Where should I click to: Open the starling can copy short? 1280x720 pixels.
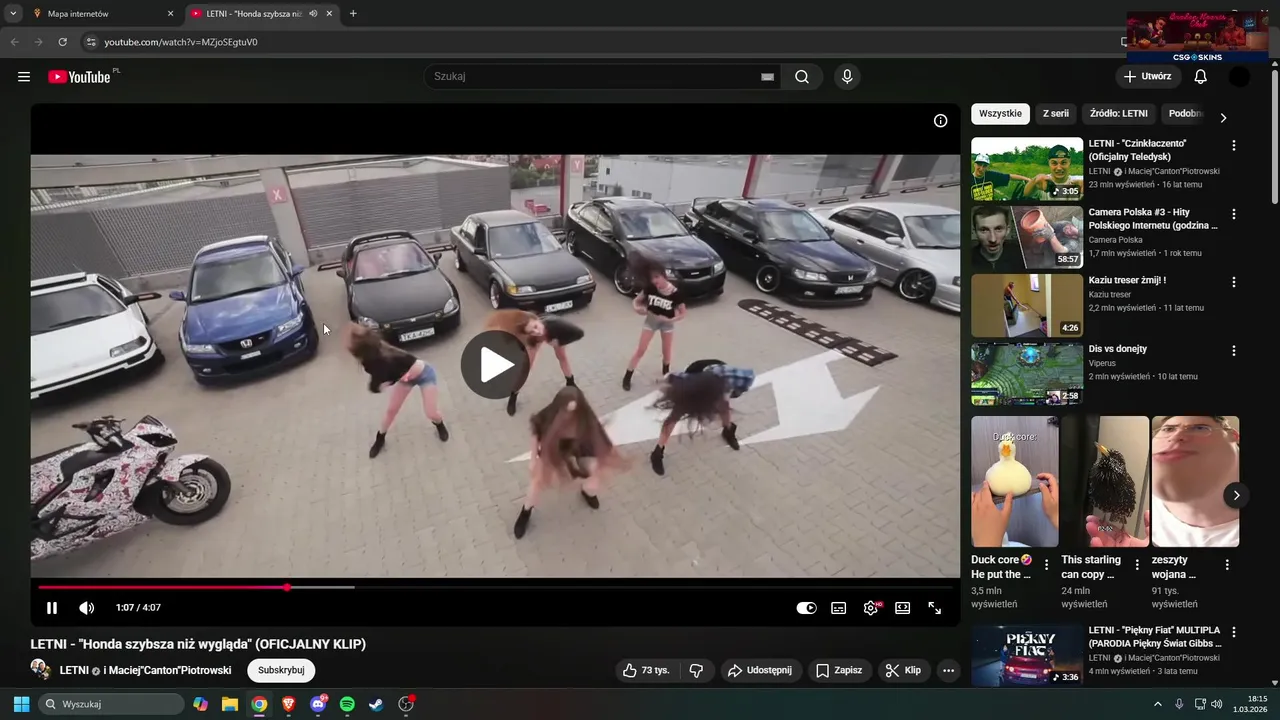(x=1105, y=482)
